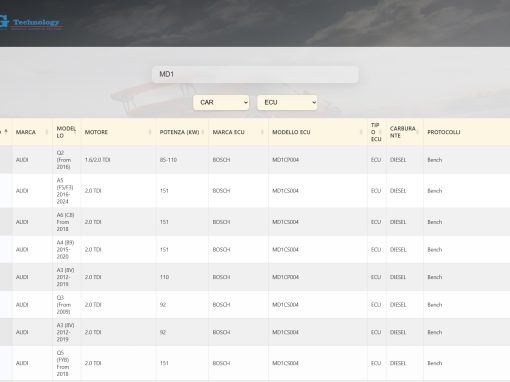Open the CAR vehicle type dropdown
The image size is (510, 382).
coord(221,102)
